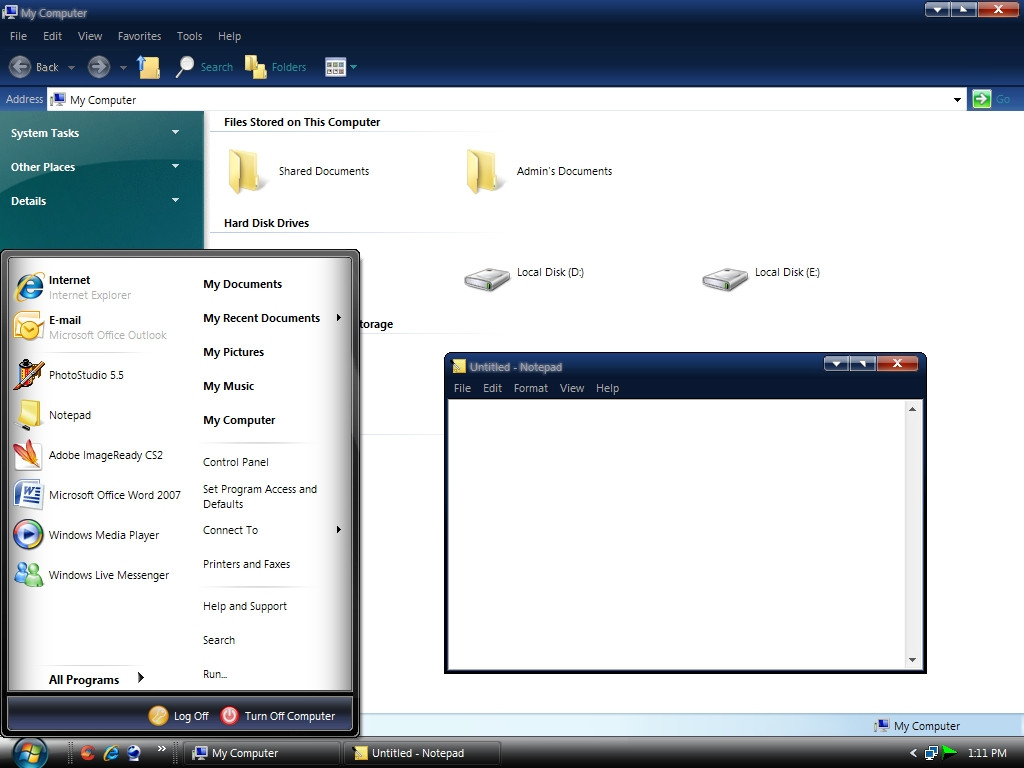Click the first red quick launch icon

(88, 753)
